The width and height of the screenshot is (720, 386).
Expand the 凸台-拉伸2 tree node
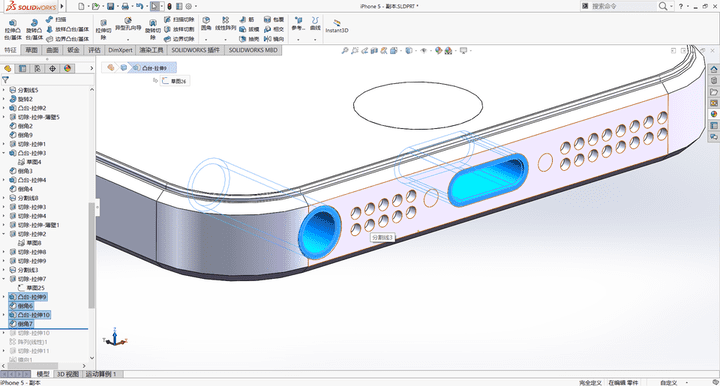[4, 108]
